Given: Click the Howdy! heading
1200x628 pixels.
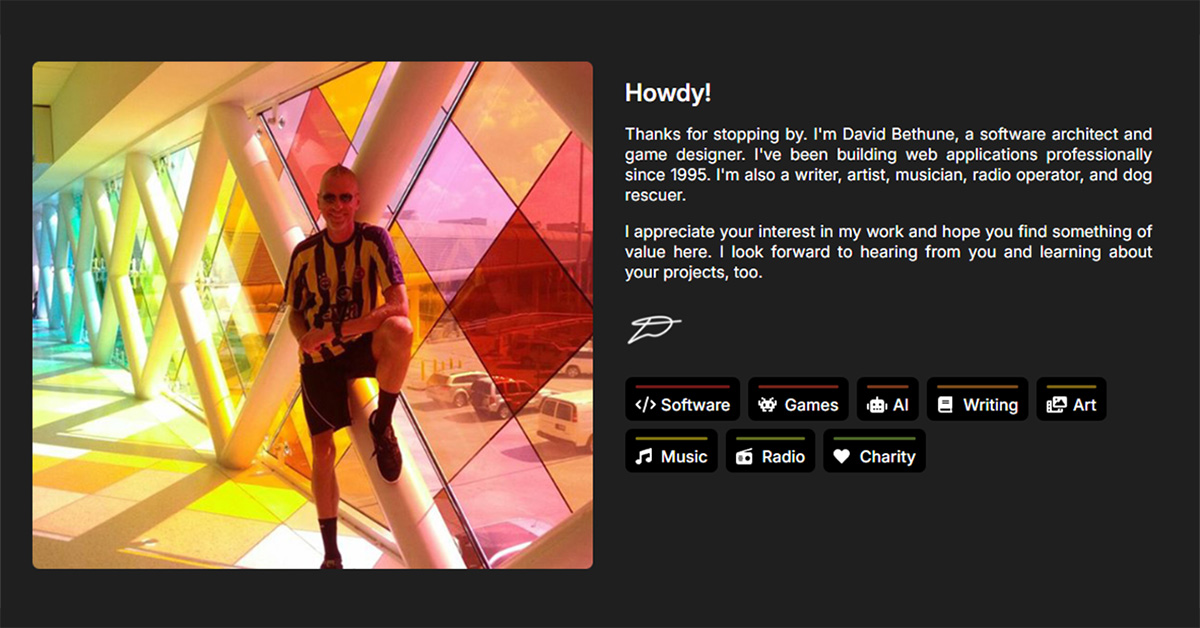Looking at the screenshot, I should (x=668, y=93).
